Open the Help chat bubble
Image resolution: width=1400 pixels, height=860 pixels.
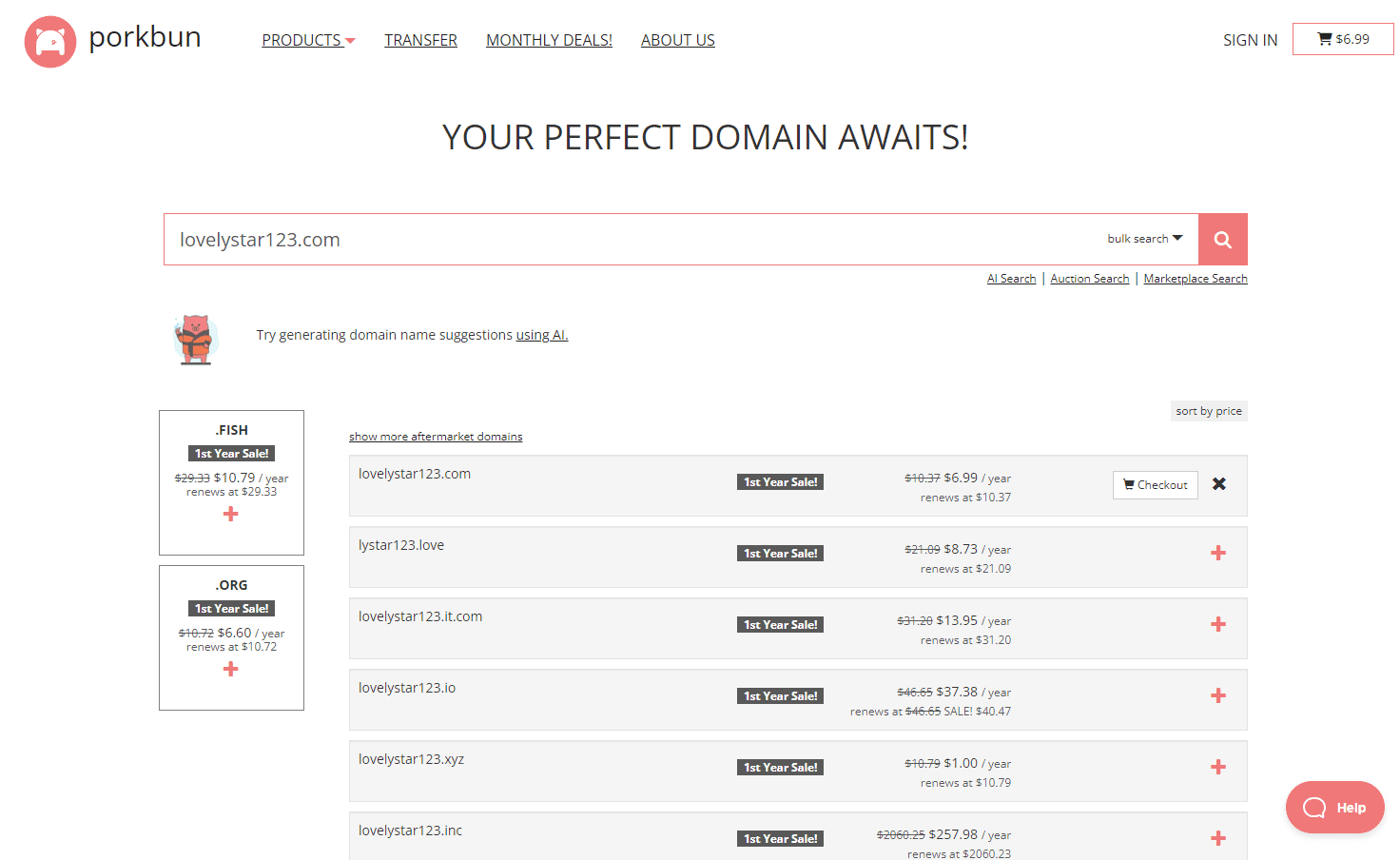pyautogui.click(x=1334, y=808)
